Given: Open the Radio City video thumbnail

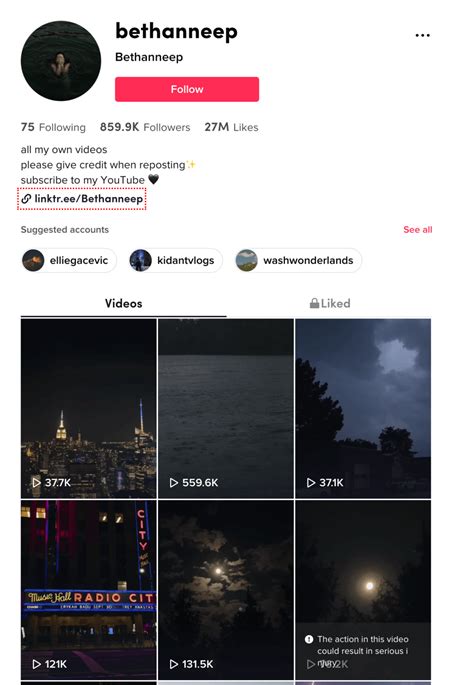Looking at the screenshot, I should [x=89, y=590].
